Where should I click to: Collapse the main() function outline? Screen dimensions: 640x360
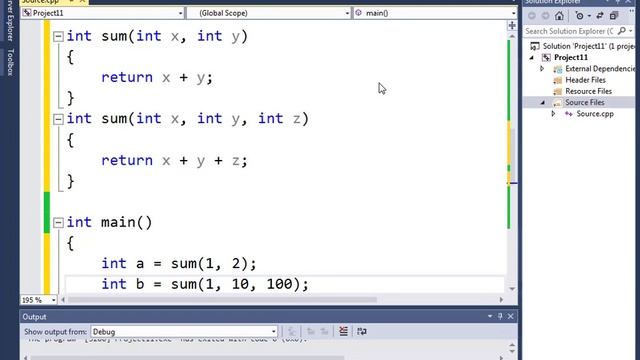(58, 223)
